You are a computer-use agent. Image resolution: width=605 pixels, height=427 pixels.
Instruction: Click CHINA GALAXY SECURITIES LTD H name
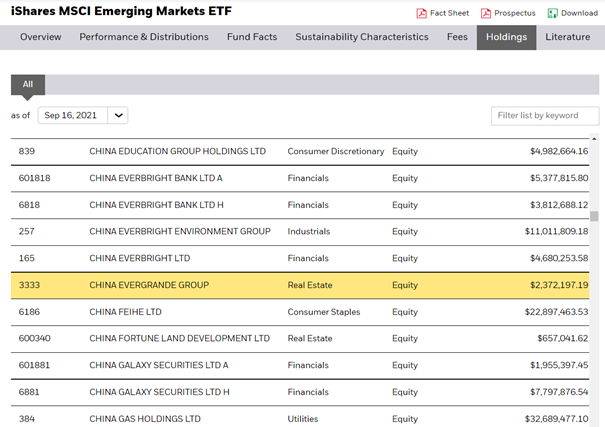click(159, 392)
